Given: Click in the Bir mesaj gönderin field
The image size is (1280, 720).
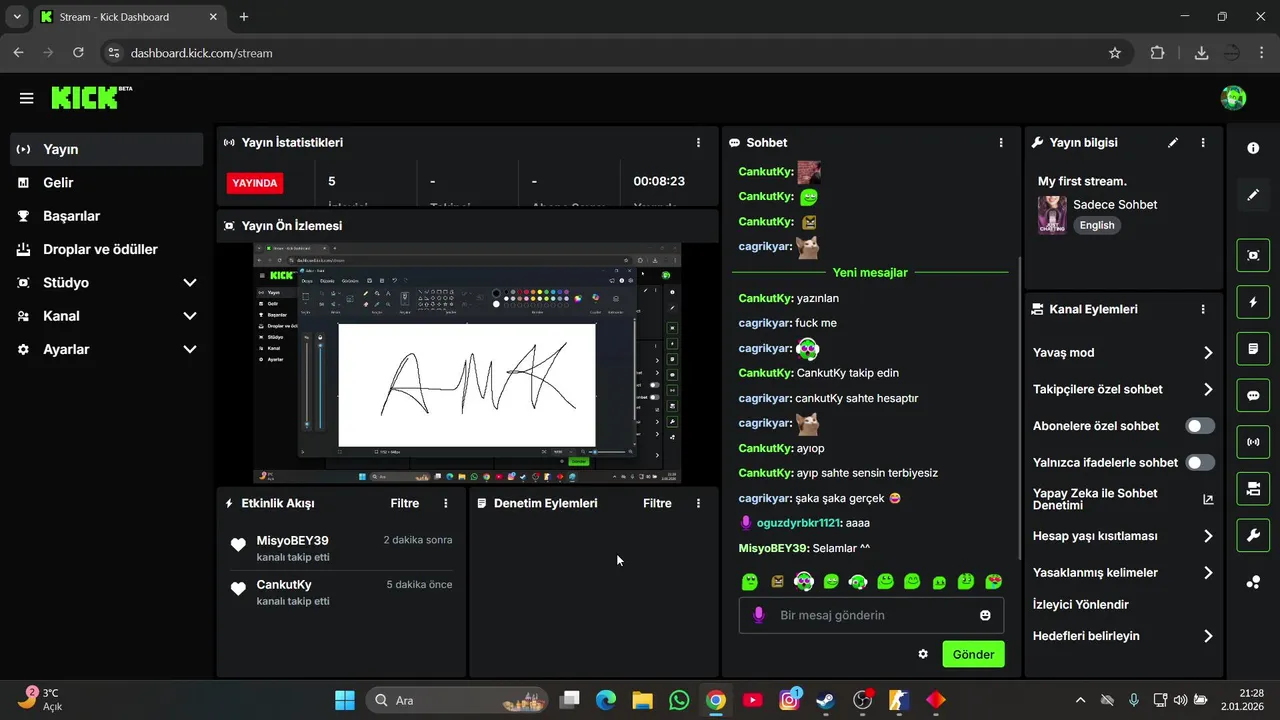Looking at the screenshot, I should click(x=870, y=615).
